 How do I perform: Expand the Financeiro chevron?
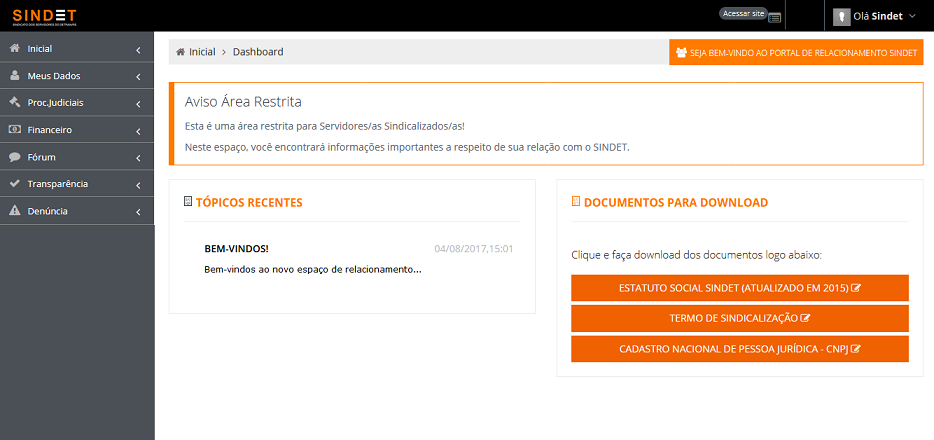coord(138,131)
